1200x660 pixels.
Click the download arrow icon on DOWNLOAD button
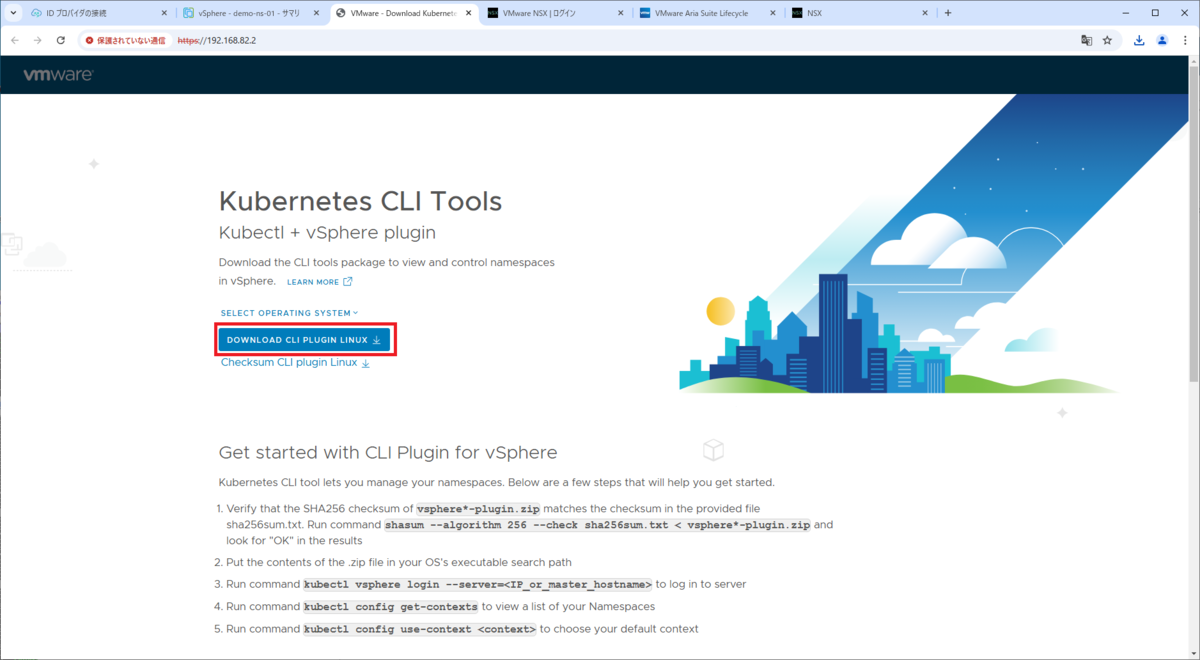coord(377,340)
